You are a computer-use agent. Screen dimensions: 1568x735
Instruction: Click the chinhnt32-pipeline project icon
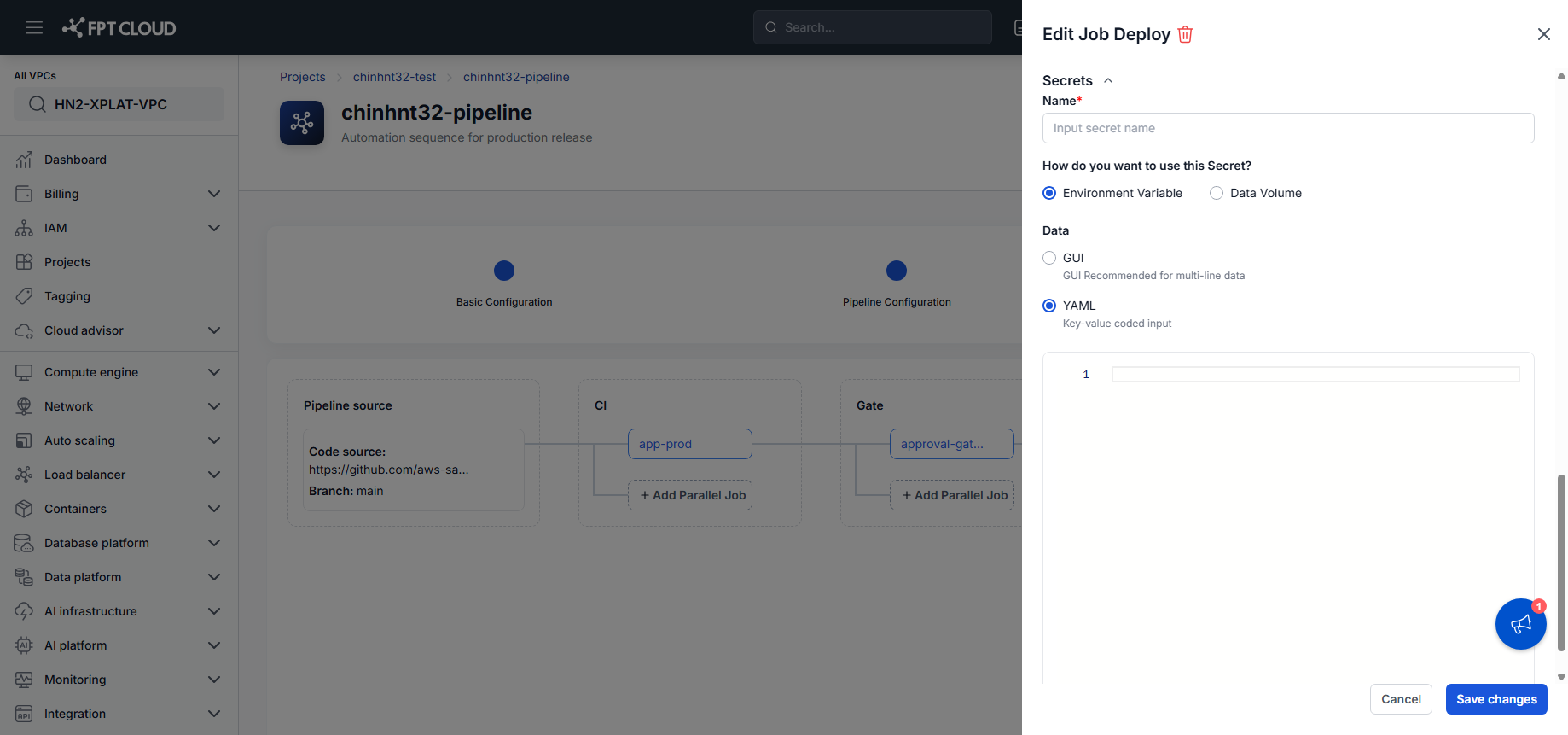tap(302, 123)
